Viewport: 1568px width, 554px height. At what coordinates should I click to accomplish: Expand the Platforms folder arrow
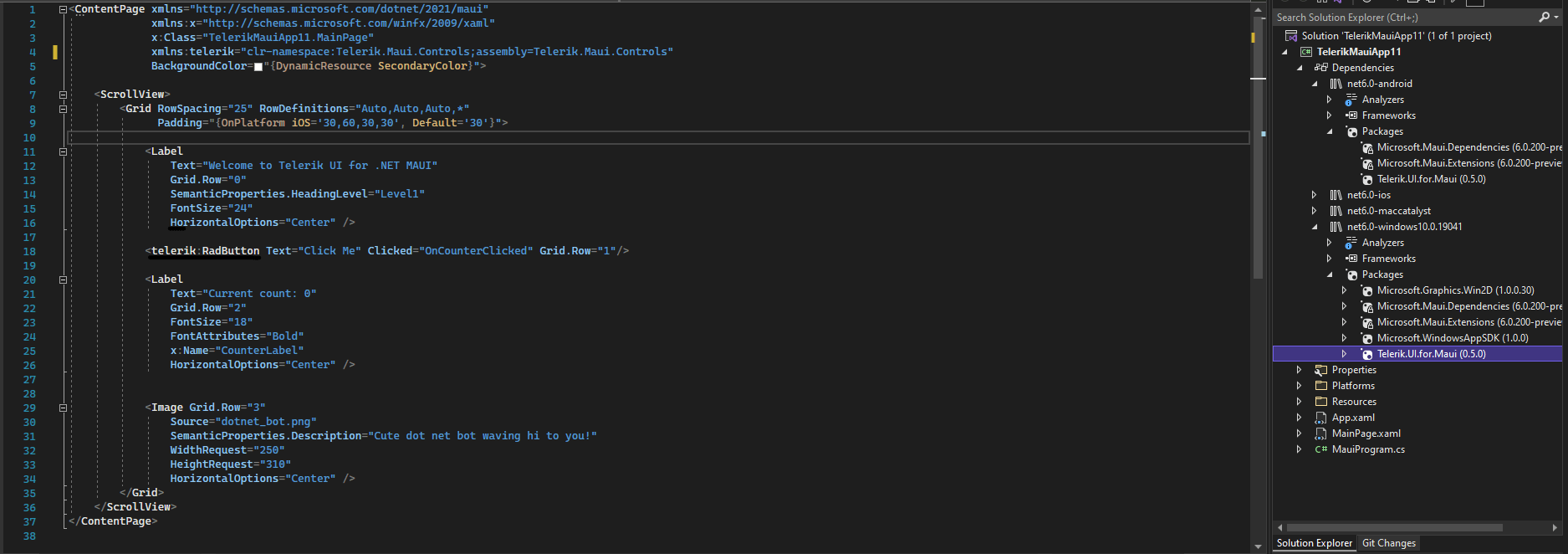[x=1299, y=386]
